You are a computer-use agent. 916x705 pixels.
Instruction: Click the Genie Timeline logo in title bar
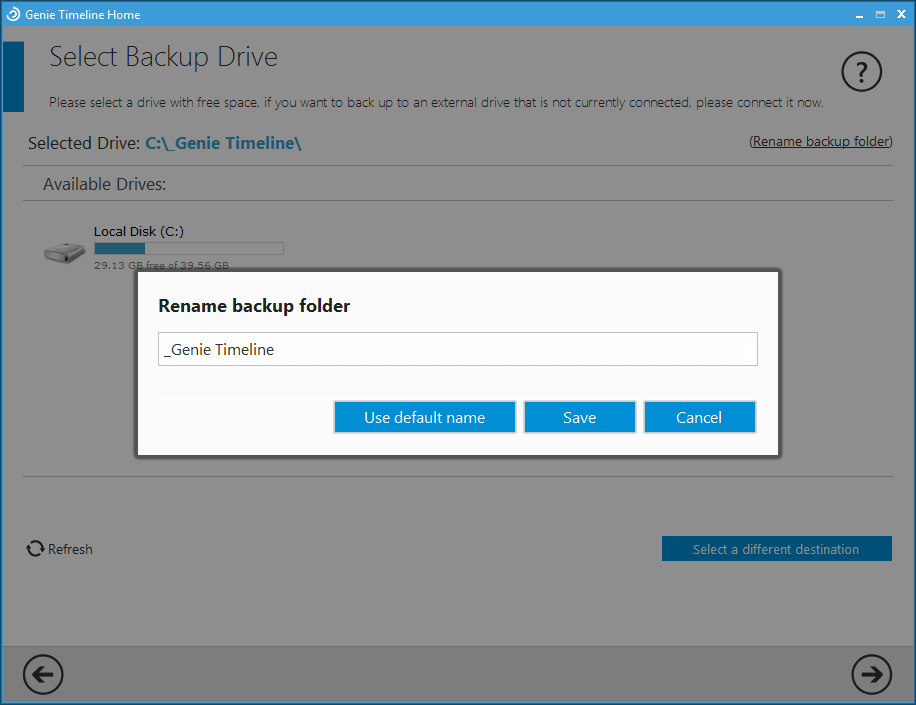click(x=13, y=14)
